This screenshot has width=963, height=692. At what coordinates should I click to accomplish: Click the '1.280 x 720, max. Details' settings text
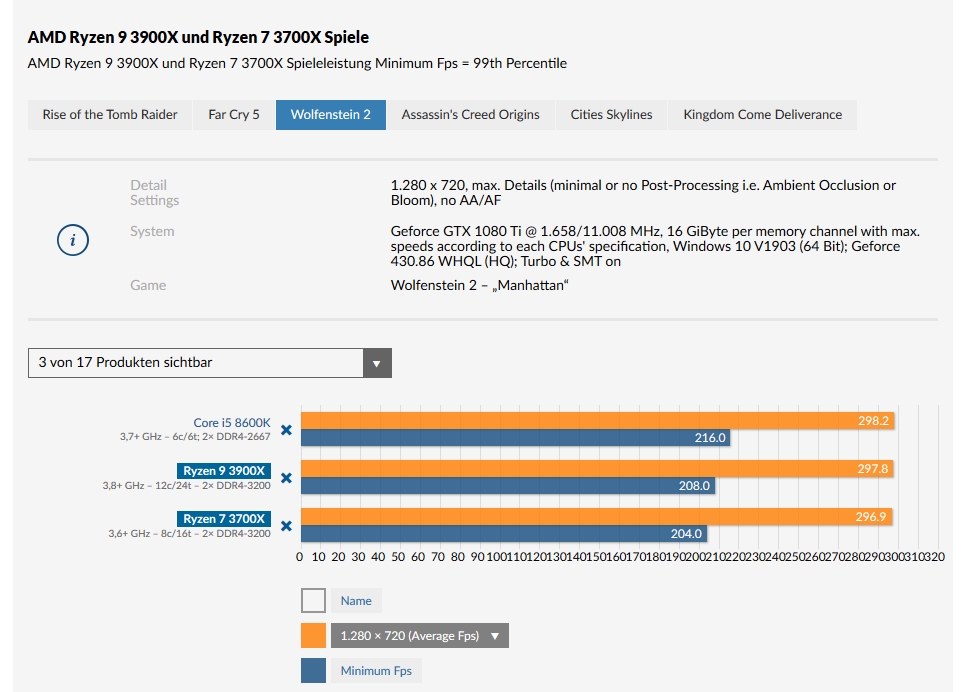coord(643,193)
